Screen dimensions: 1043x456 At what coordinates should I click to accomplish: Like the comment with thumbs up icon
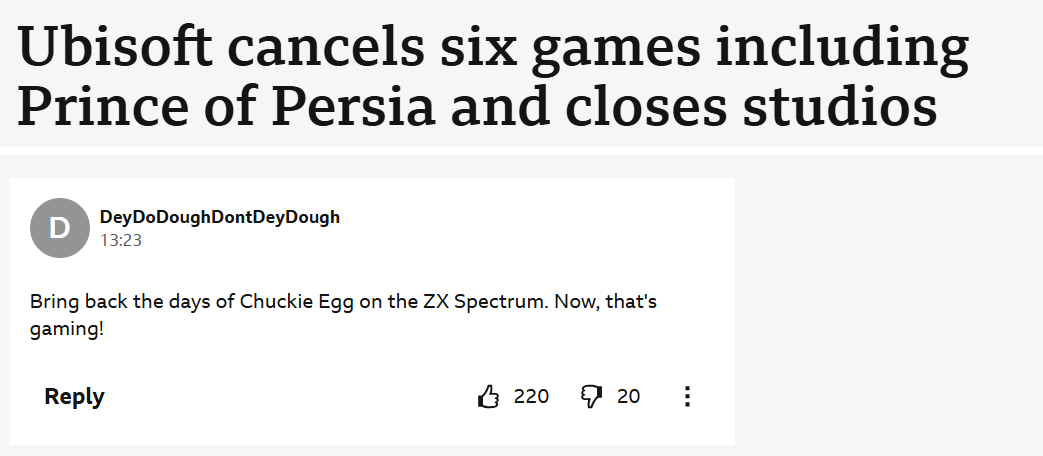[x=489, y=397]
